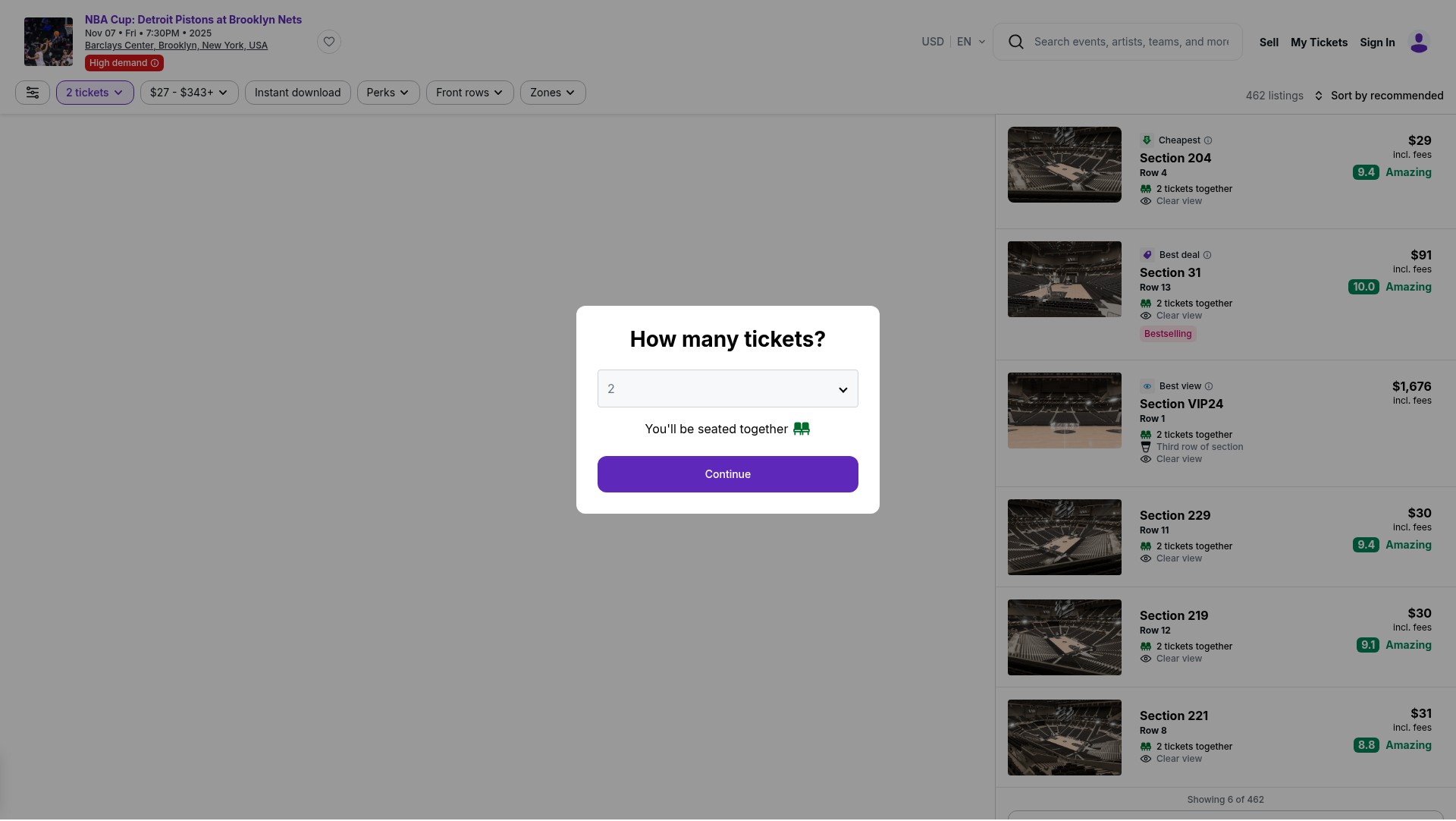Open the ticket quantity dropdown in dialog

click(728, 389)
